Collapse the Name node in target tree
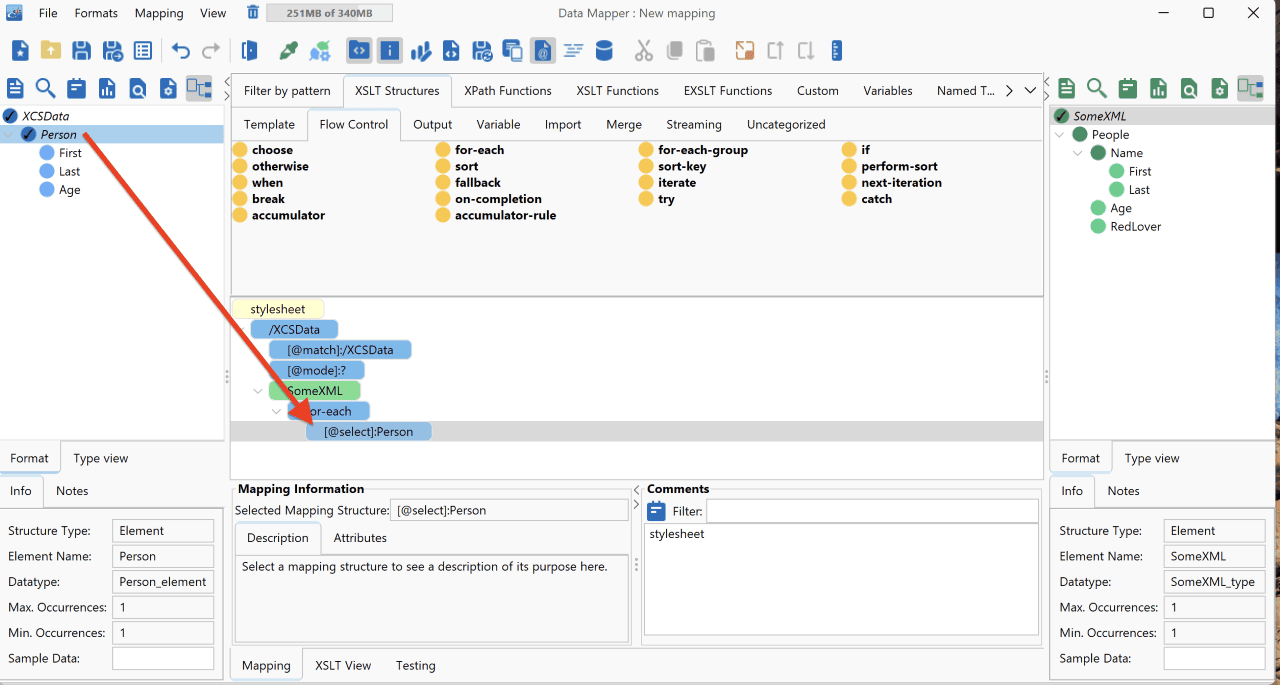1280x685 pixels. tap(1078, 153)
